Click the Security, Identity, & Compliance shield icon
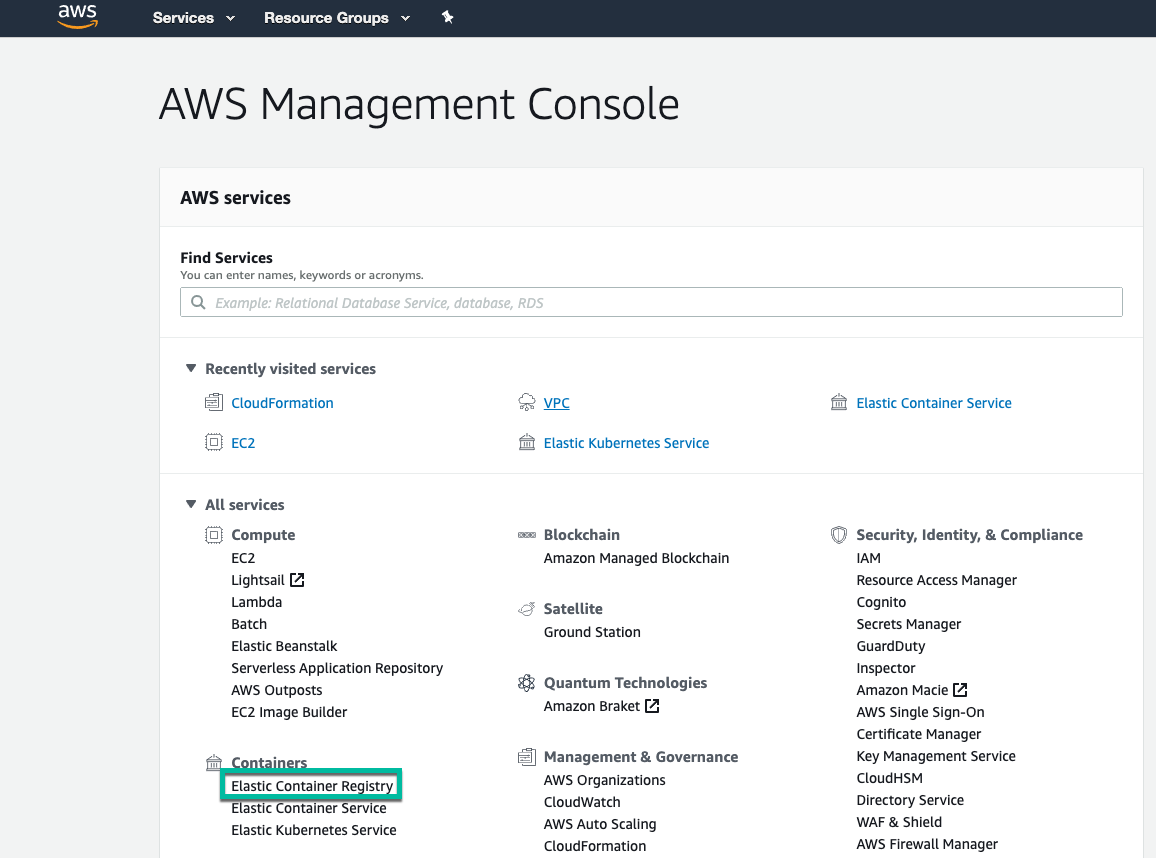This screenshot has width=1156, height=858. coord(839,534)
